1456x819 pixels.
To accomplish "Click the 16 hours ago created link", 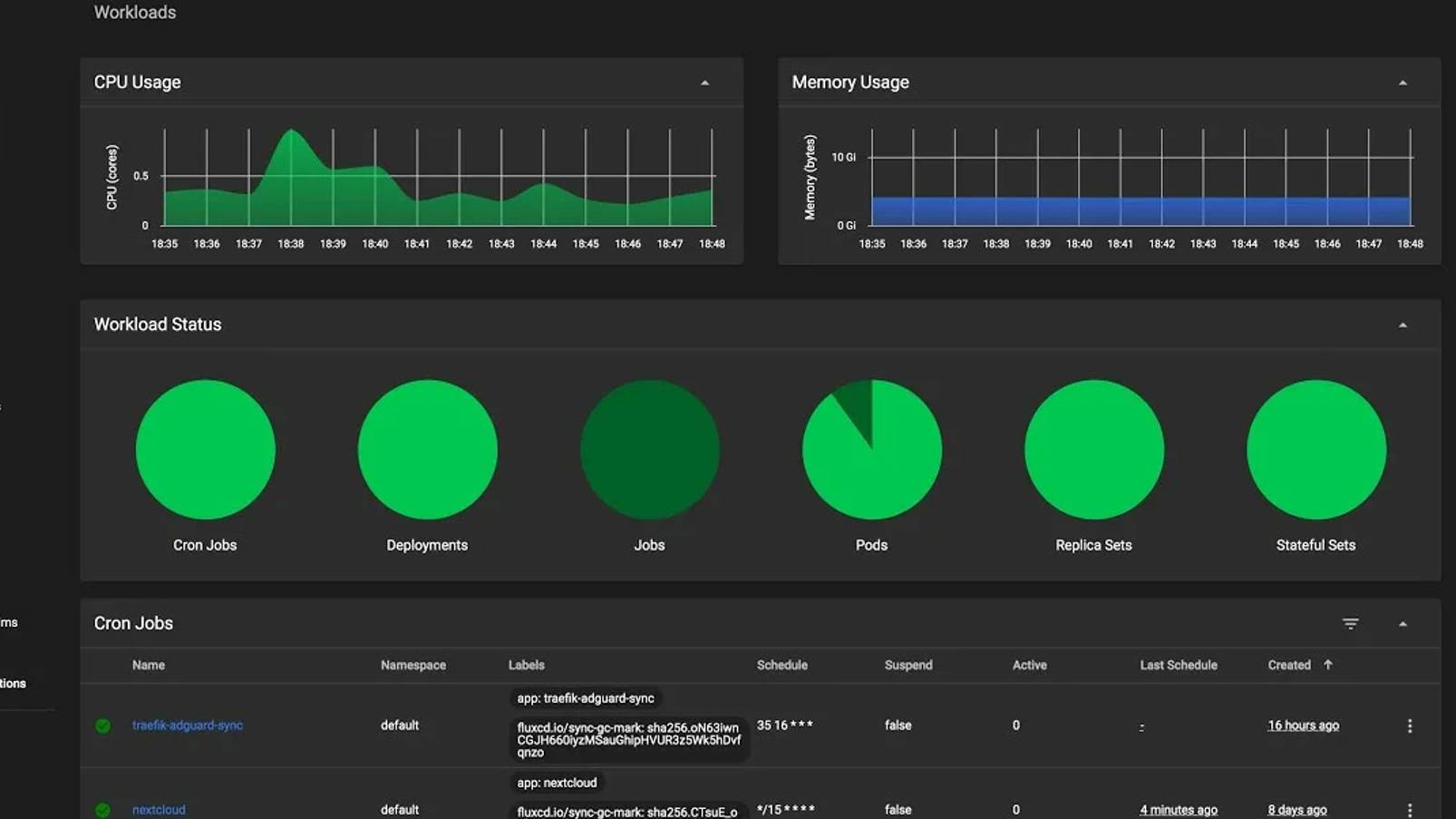I will [1303, 725].
